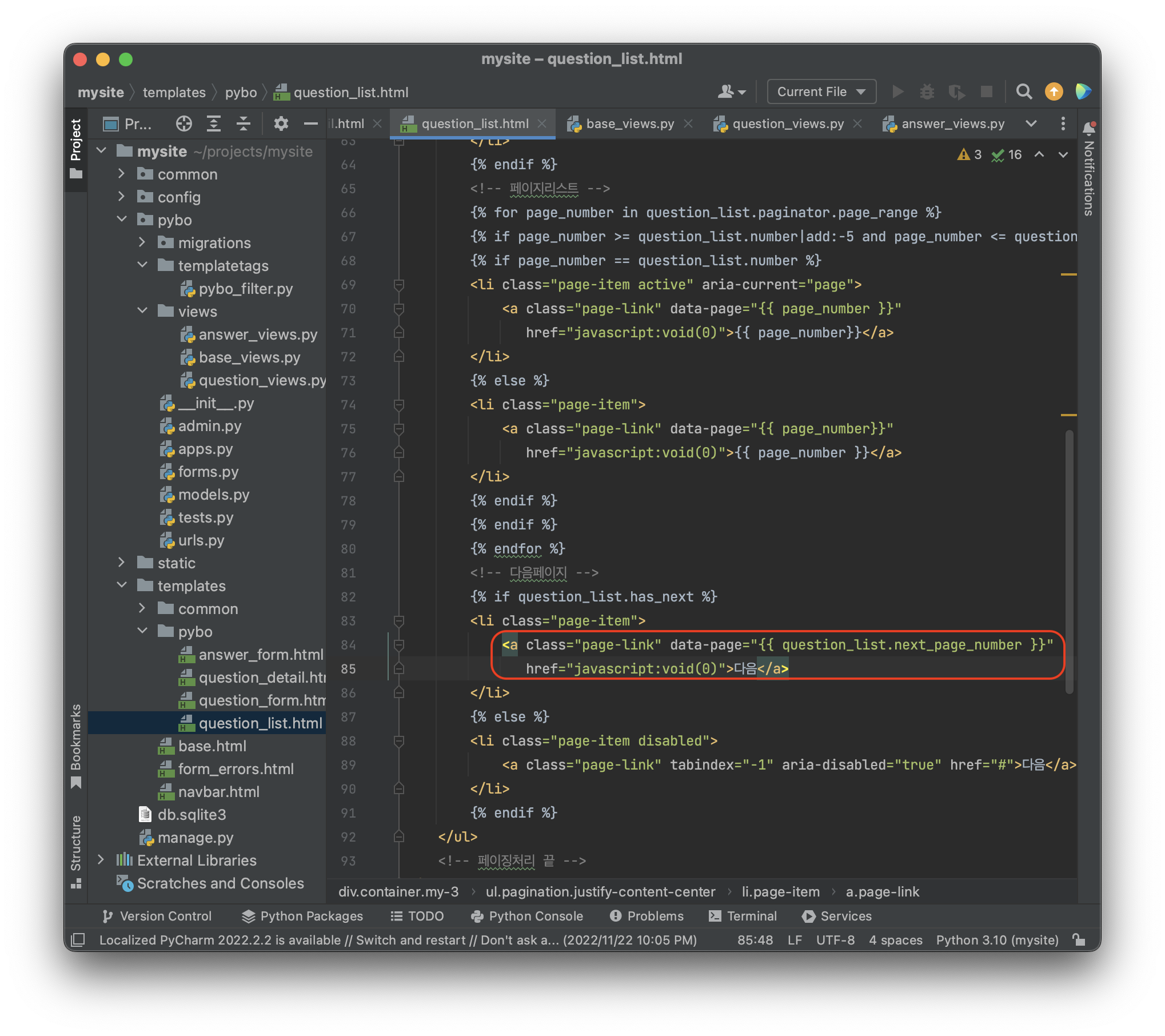Open the Notifications bell panel
This screenshot has height=1036, width=1165.
[1088, 129]
